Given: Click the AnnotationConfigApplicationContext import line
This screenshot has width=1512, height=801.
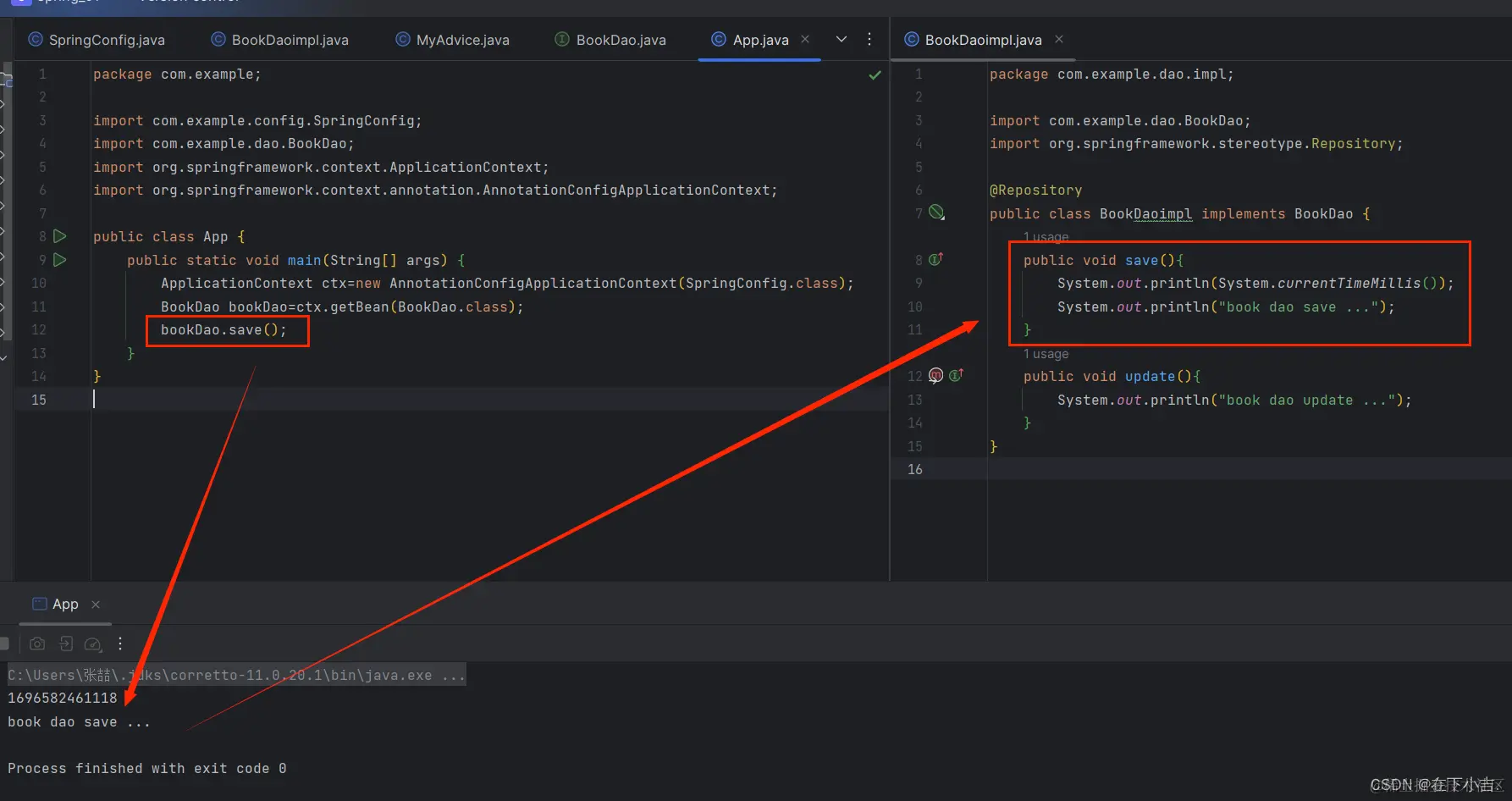Looking at the screenshot, I should [435, 191].
